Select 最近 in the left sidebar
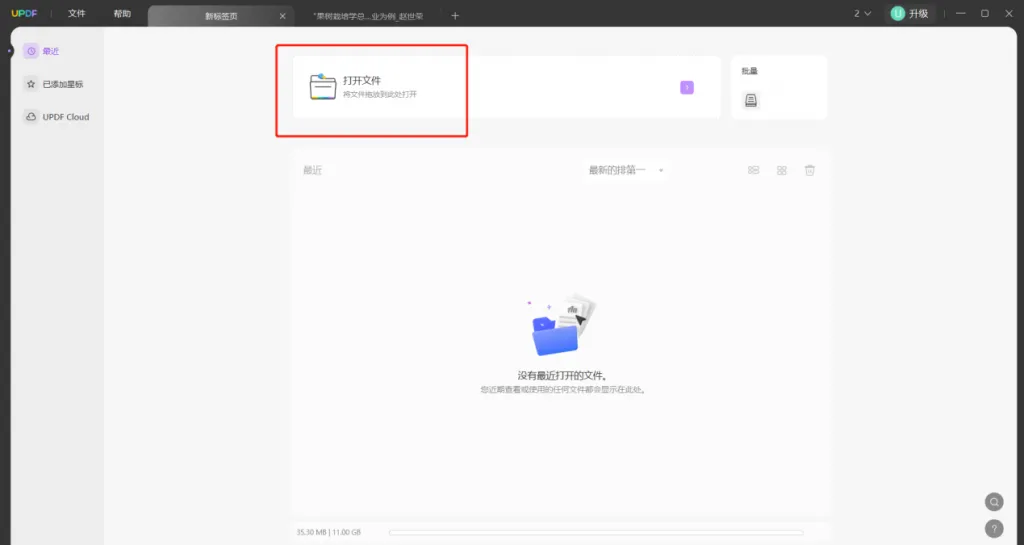Image resolution: width=1024 pixels, height=545 pixels. click(x=42, y=51)
